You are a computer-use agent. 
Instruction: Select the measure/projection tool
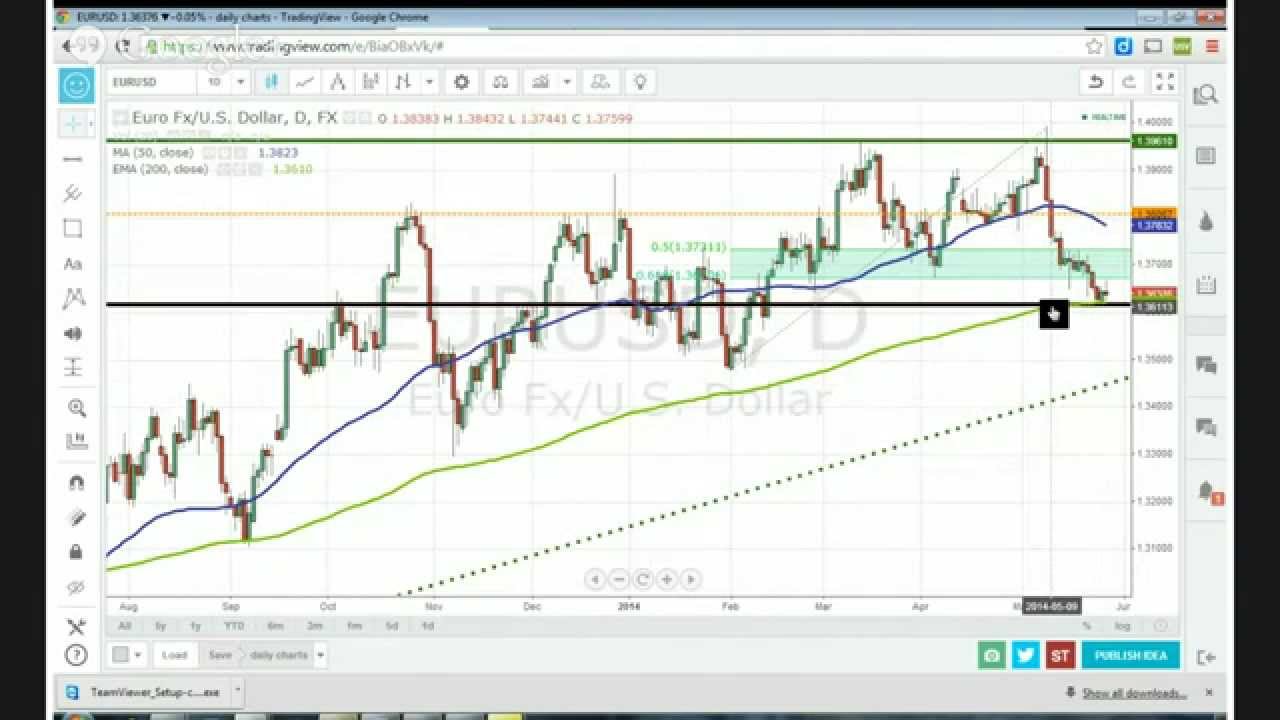[x=73, y=367]
